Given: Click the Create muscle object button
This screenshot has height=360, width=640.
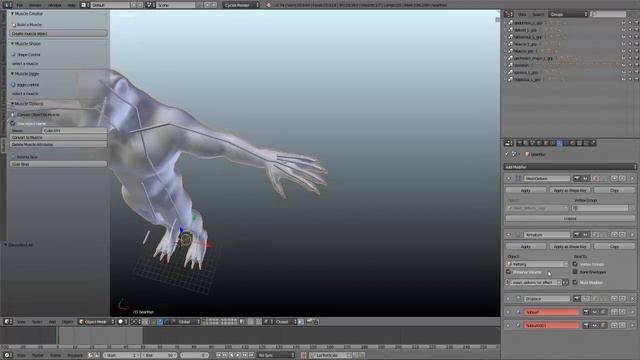Looking at the screenshot, I should click(x=58, y=33).
